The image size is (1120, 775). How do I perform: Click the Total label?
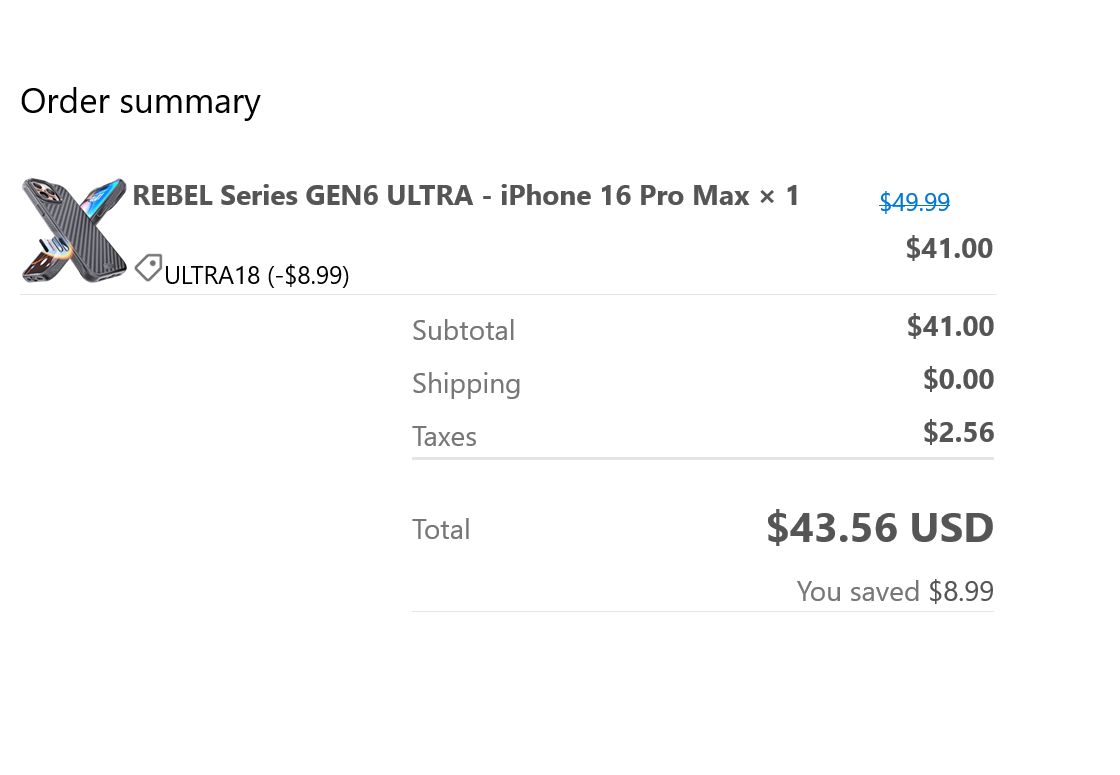tap(441, 529)
